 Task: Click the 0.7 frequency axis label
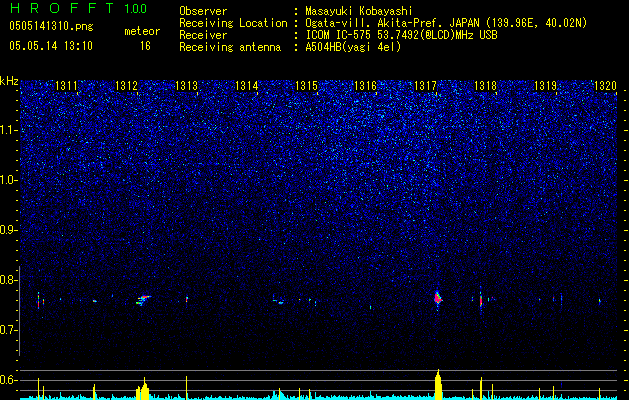tap(9, 330)
